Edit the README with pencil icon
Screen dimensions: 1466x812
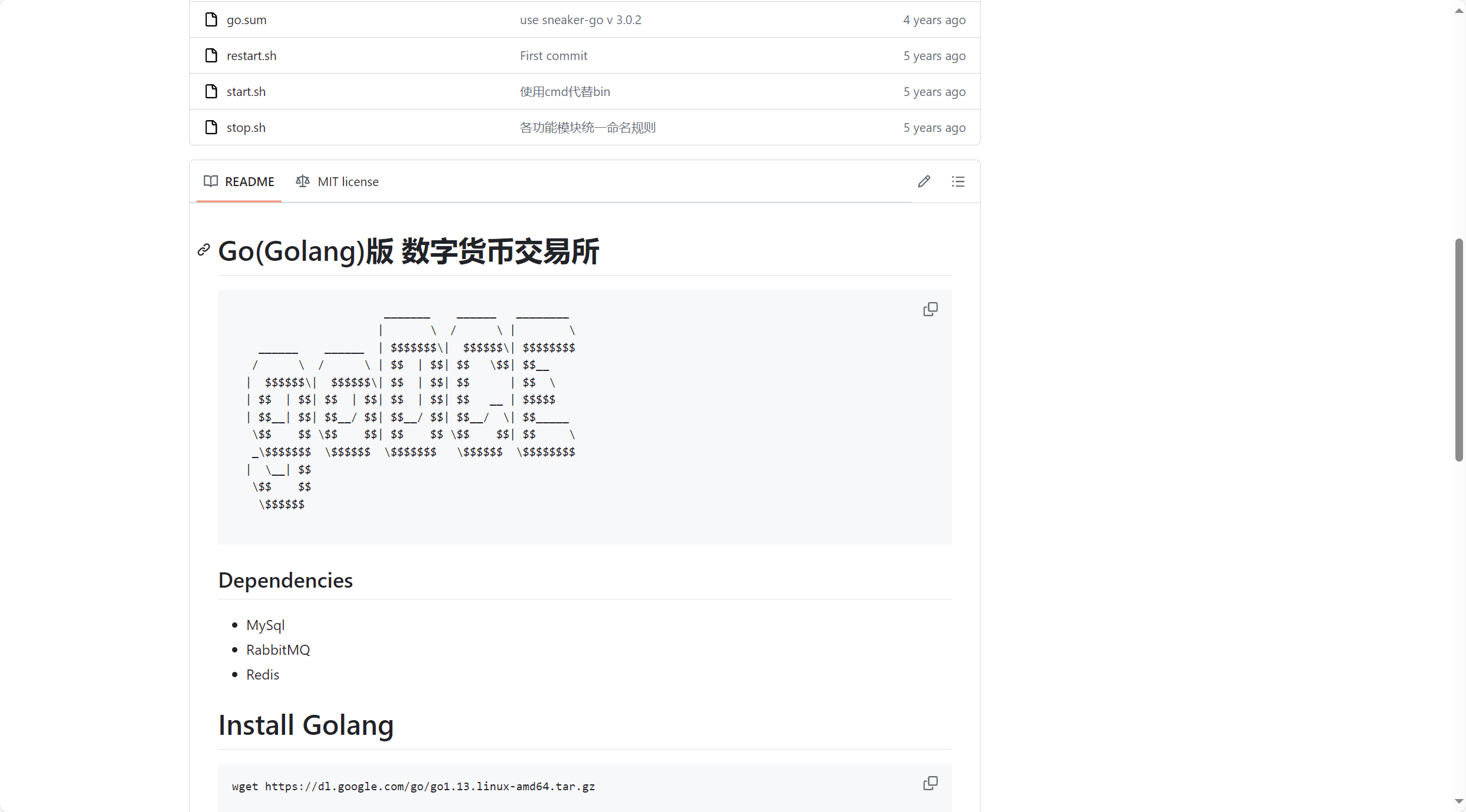[924, 181]
